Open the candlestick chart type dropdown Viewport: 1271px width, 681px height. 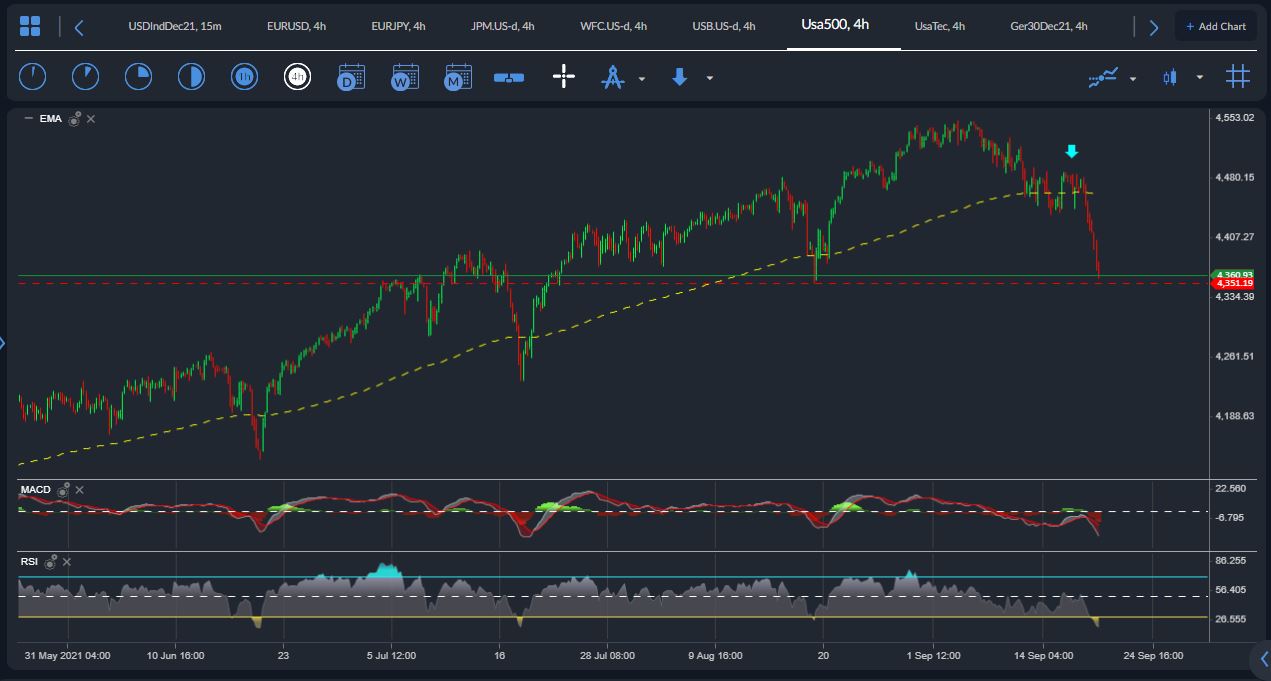pyautogui.click(x=1199, y=78)
